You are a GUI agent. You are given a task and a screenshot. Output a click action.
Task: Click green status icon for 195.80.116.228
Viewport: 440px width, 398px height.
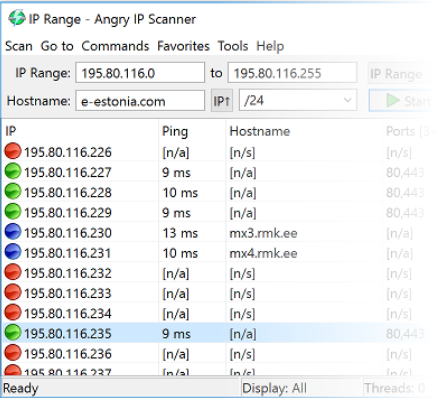coord(13,191)
